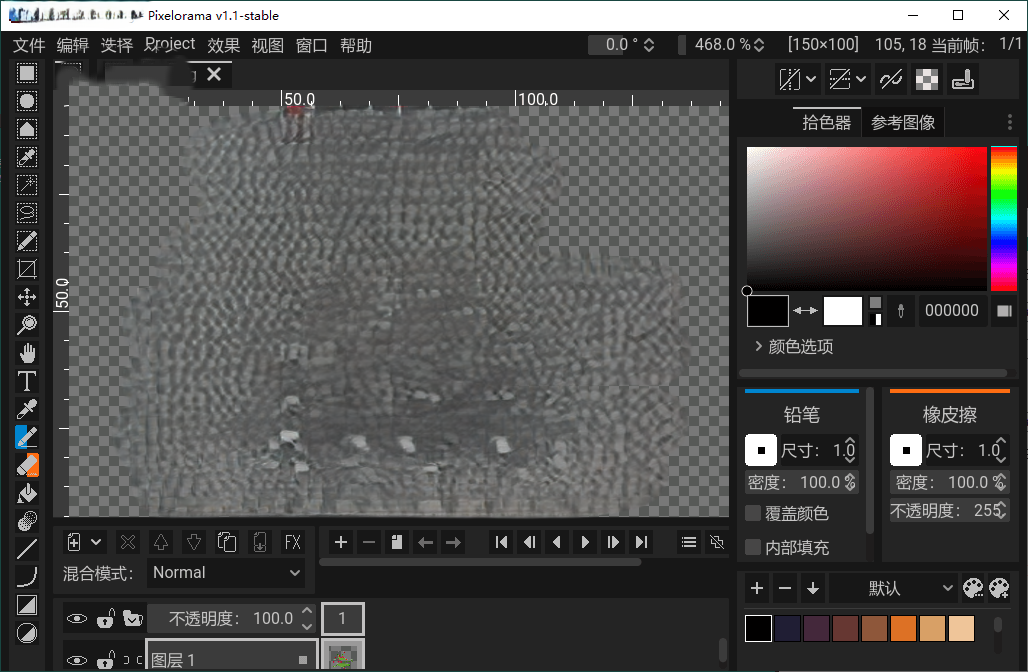Select the Eraser tool

27,465
